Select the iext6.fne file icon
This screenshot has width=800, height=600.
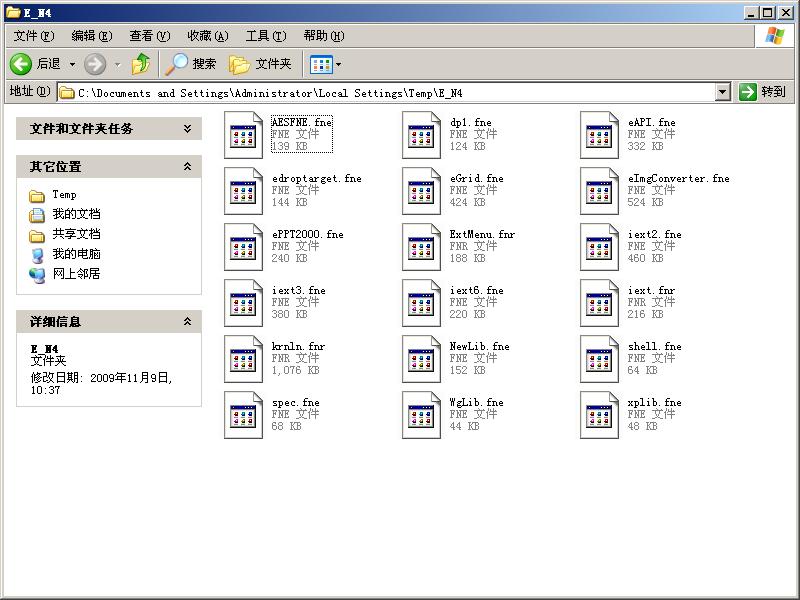coord(421,303)
